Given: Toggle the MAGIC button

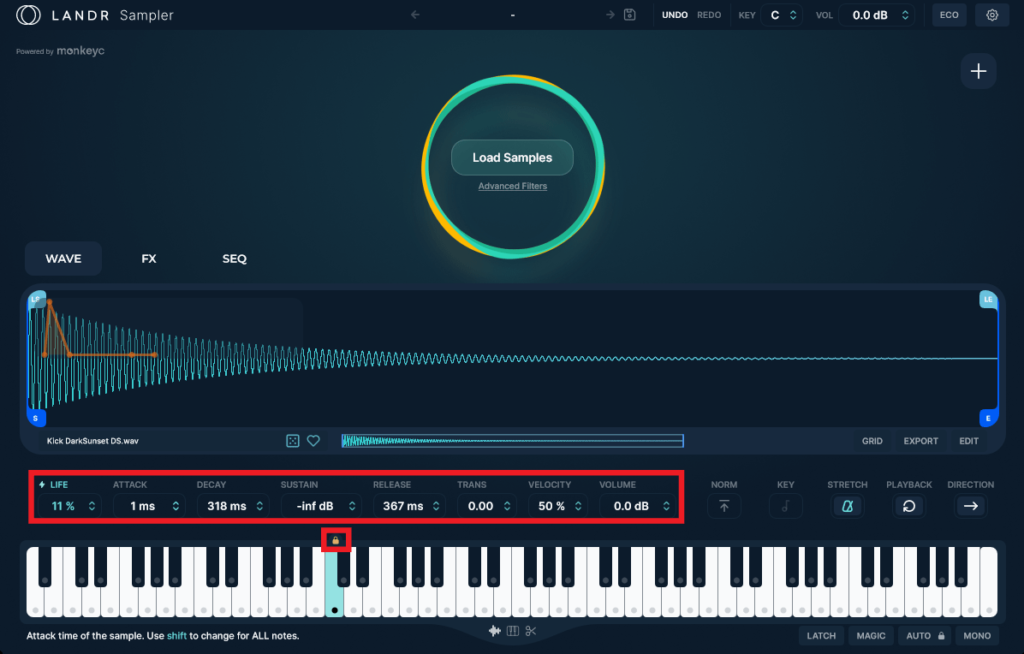Looking at the screenshot, I should [871, 636].
